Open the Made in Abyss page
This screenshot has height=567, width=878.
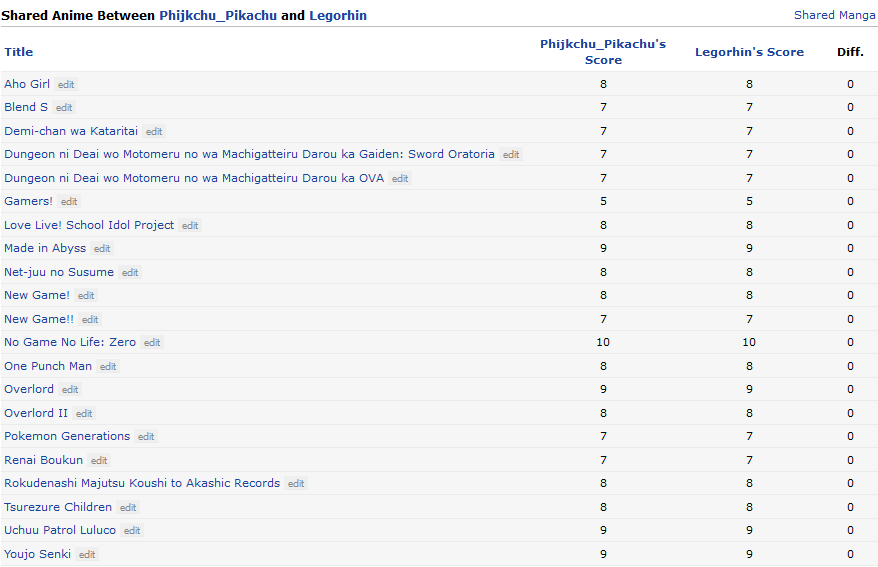(45, 248)
